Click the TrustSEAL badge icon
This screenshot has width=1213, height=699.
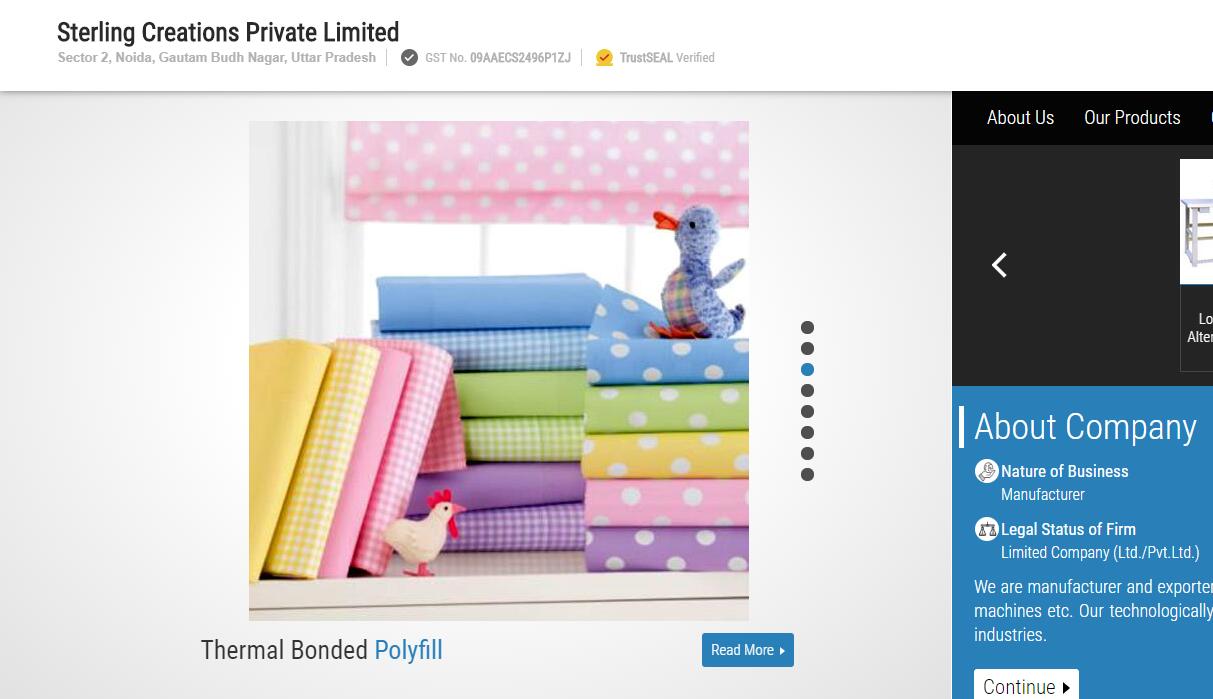604,58
